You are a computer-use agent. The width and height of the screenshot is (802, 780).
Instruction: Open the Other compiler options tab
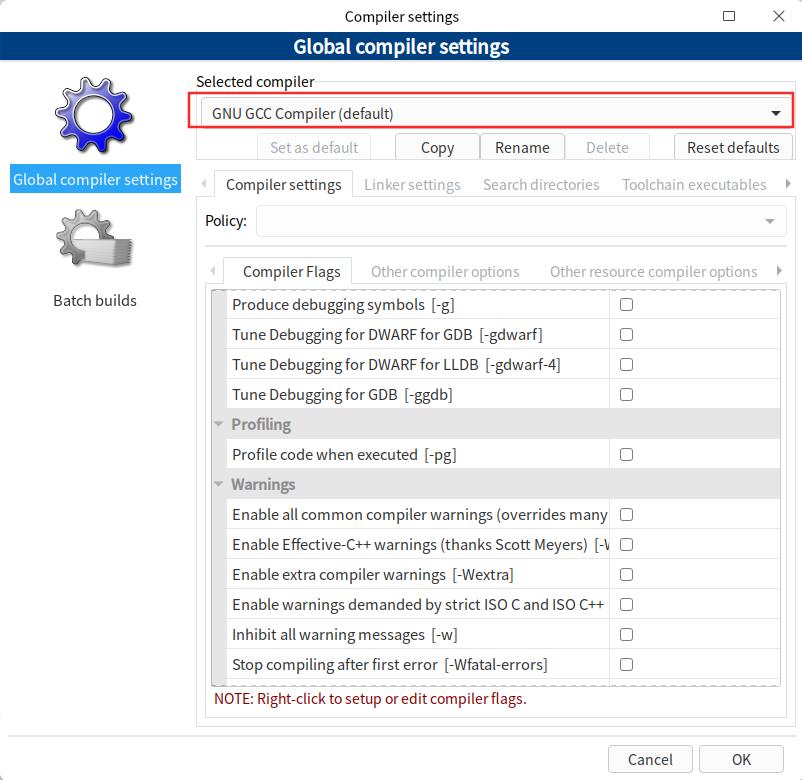tap(445, 272)
